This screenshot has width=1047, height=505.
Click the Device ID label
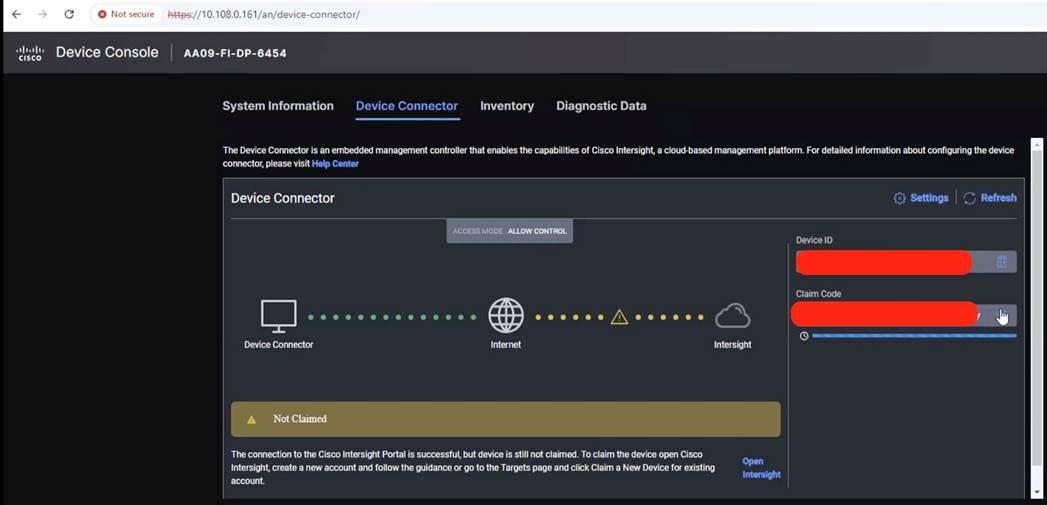814,240
